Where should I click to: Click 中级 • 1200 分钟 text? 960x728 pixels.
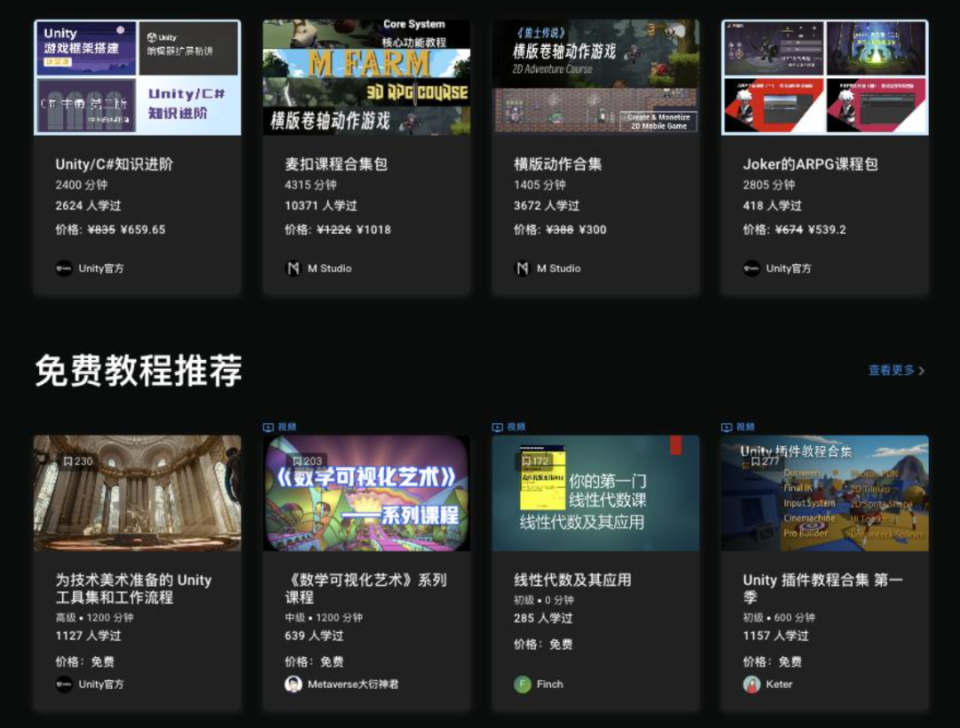(323, 618)
